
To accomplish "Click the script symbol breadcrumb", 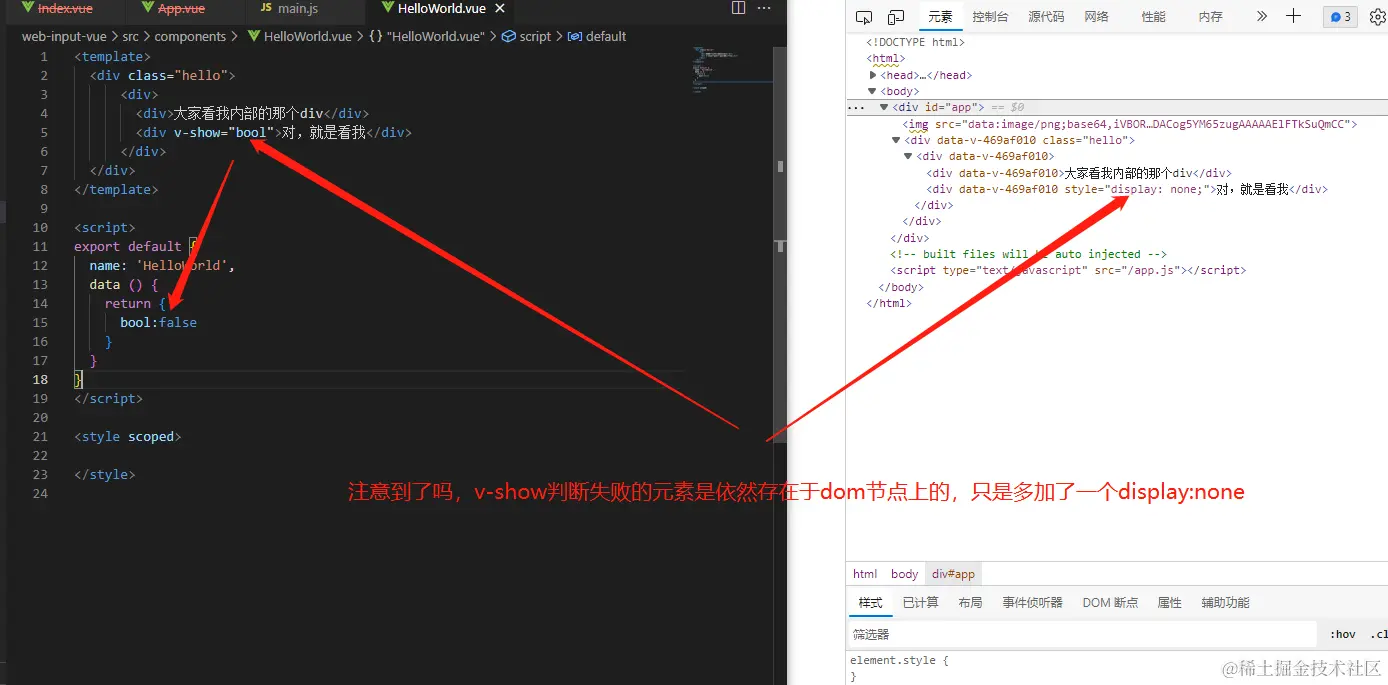I will tap(526, 36).
